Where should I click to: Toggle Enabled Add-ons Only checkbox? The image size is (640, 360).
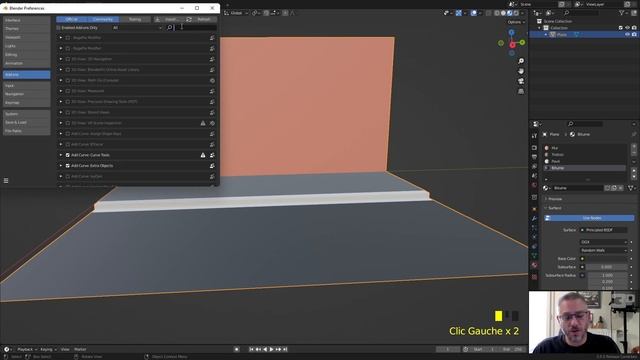coord(58,28)
